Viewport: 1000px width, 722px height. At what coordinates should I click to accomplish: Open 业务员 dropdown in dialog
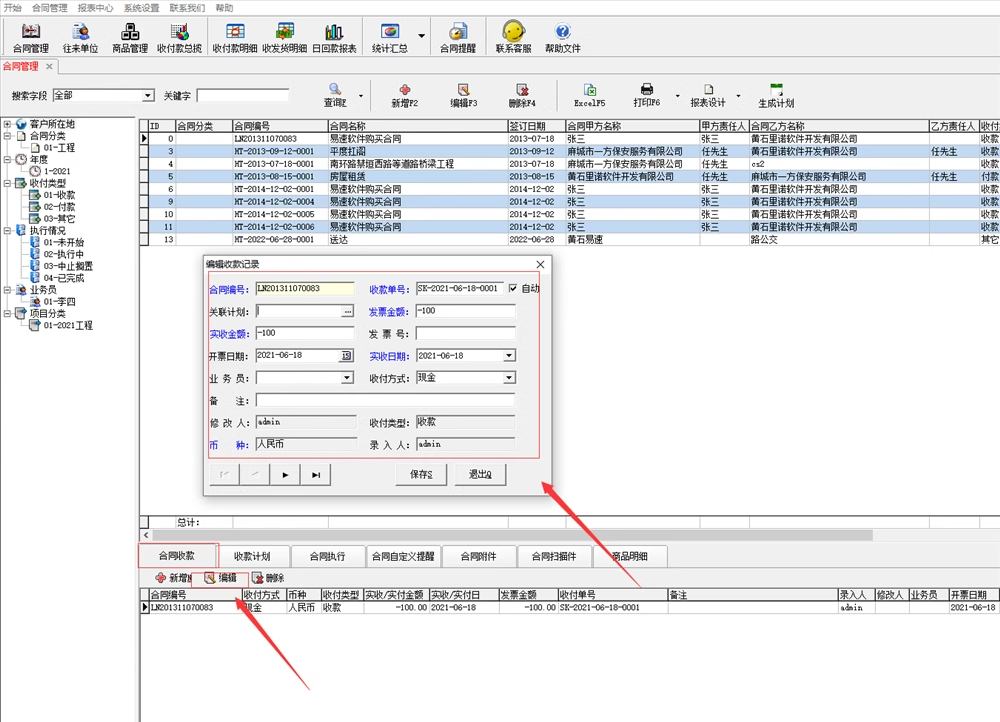347,378
